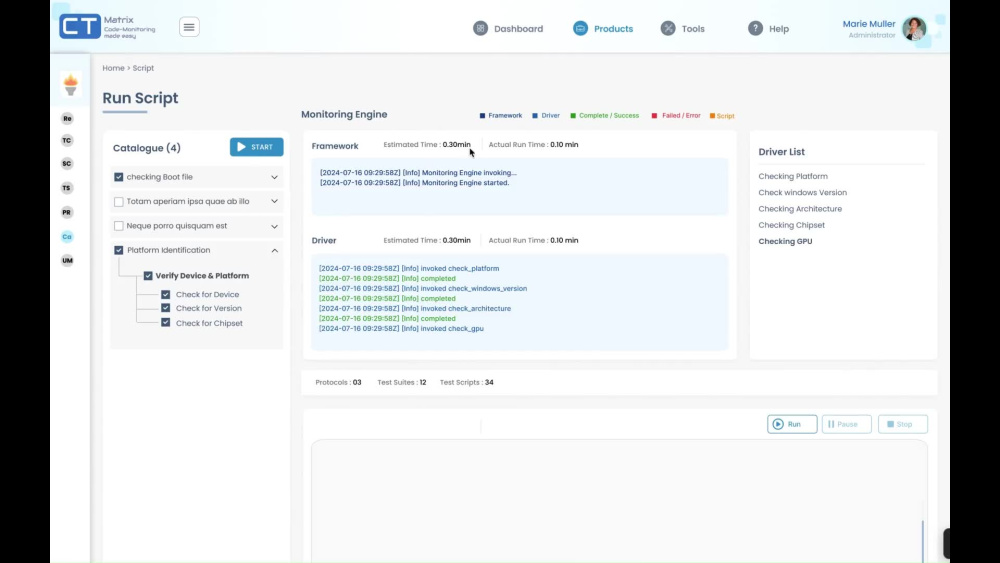Open the Re sidebar item
This screenshot has width=1000, height=563.
[x=67, y=119]
